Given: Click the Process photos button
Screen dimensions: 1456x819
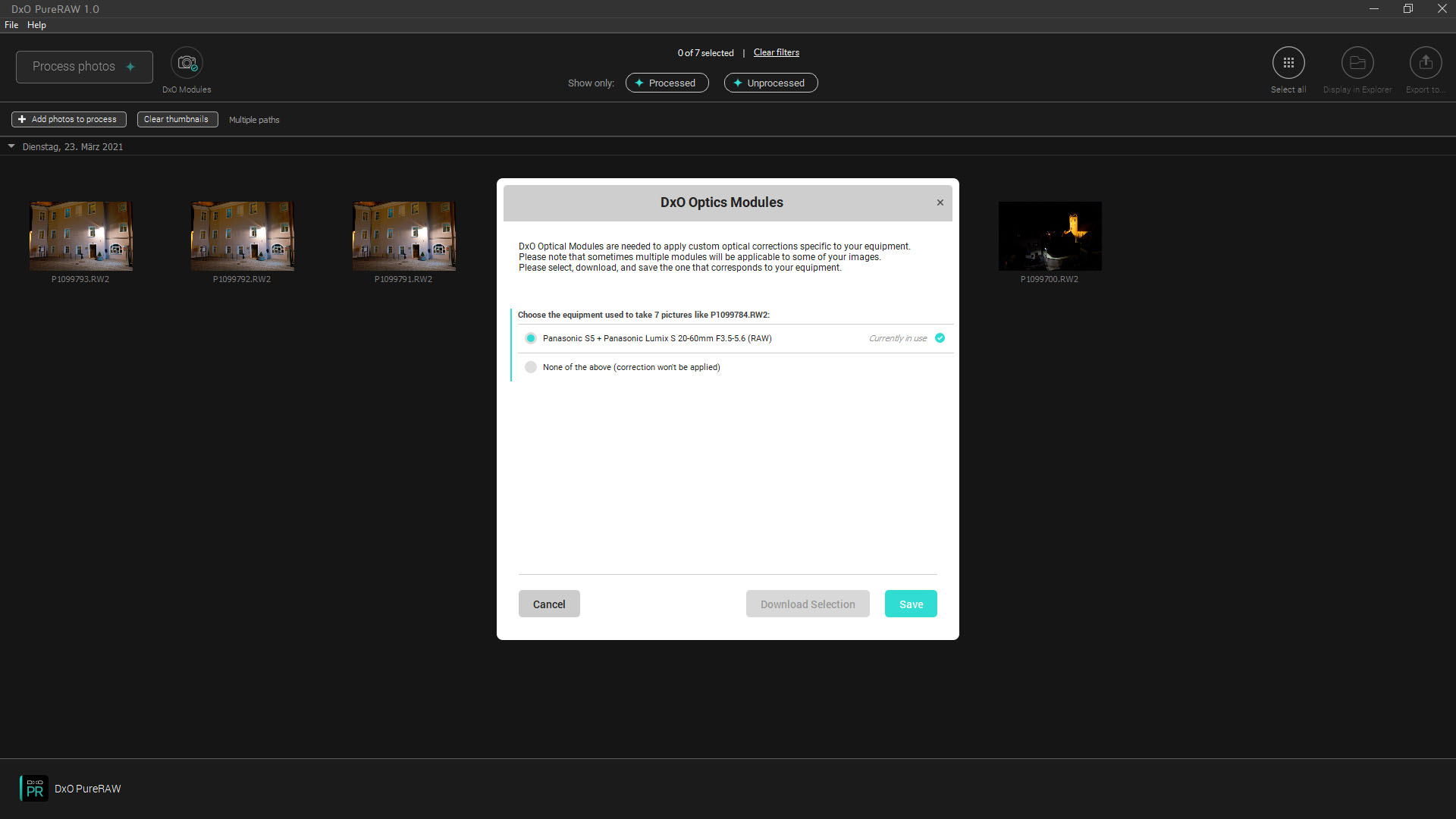Looking at the screenshot, I should (x=84, y=67).
